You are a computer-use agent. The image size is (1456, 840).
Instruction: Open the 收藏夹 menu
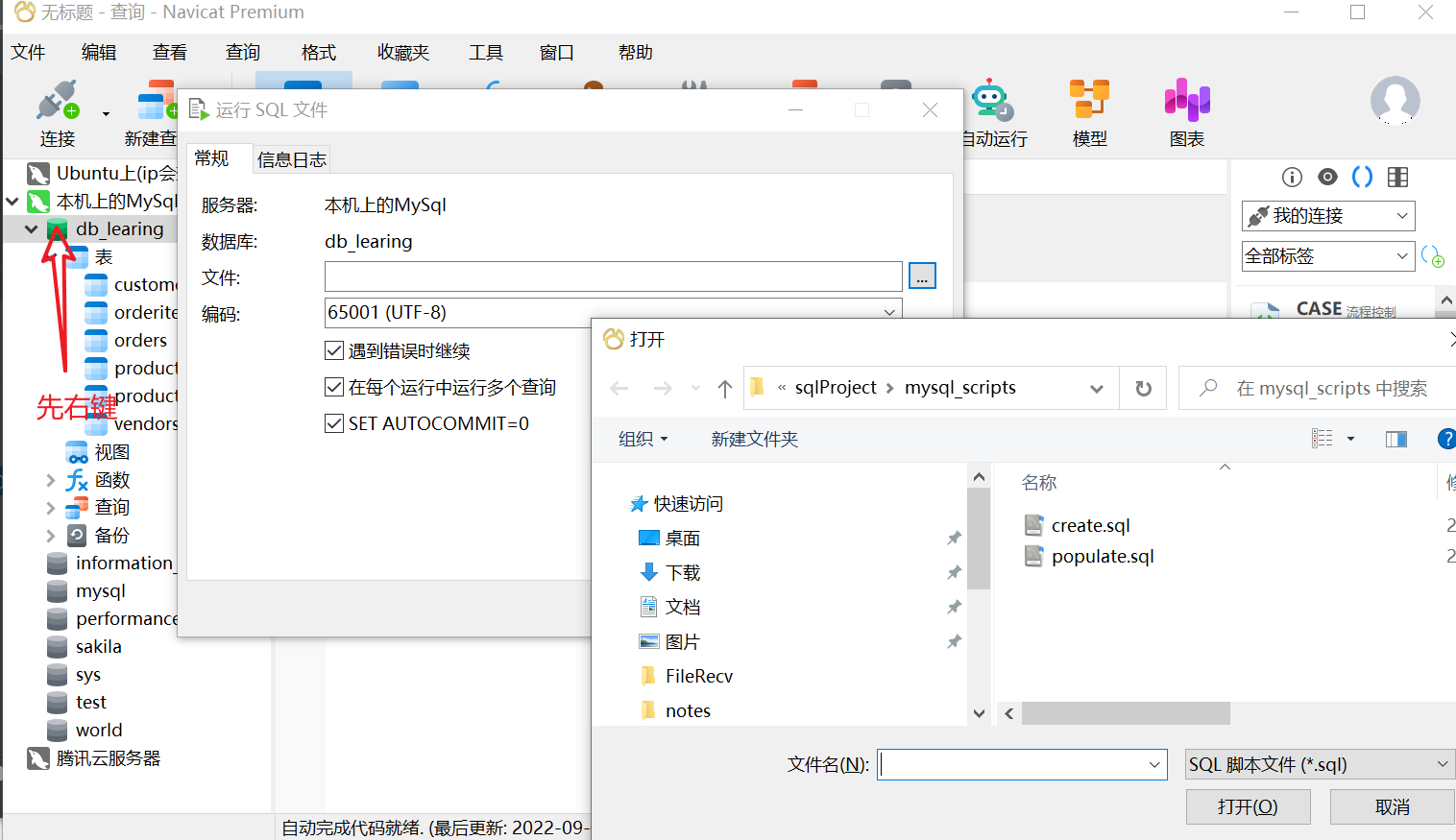(x=403, y=52)
